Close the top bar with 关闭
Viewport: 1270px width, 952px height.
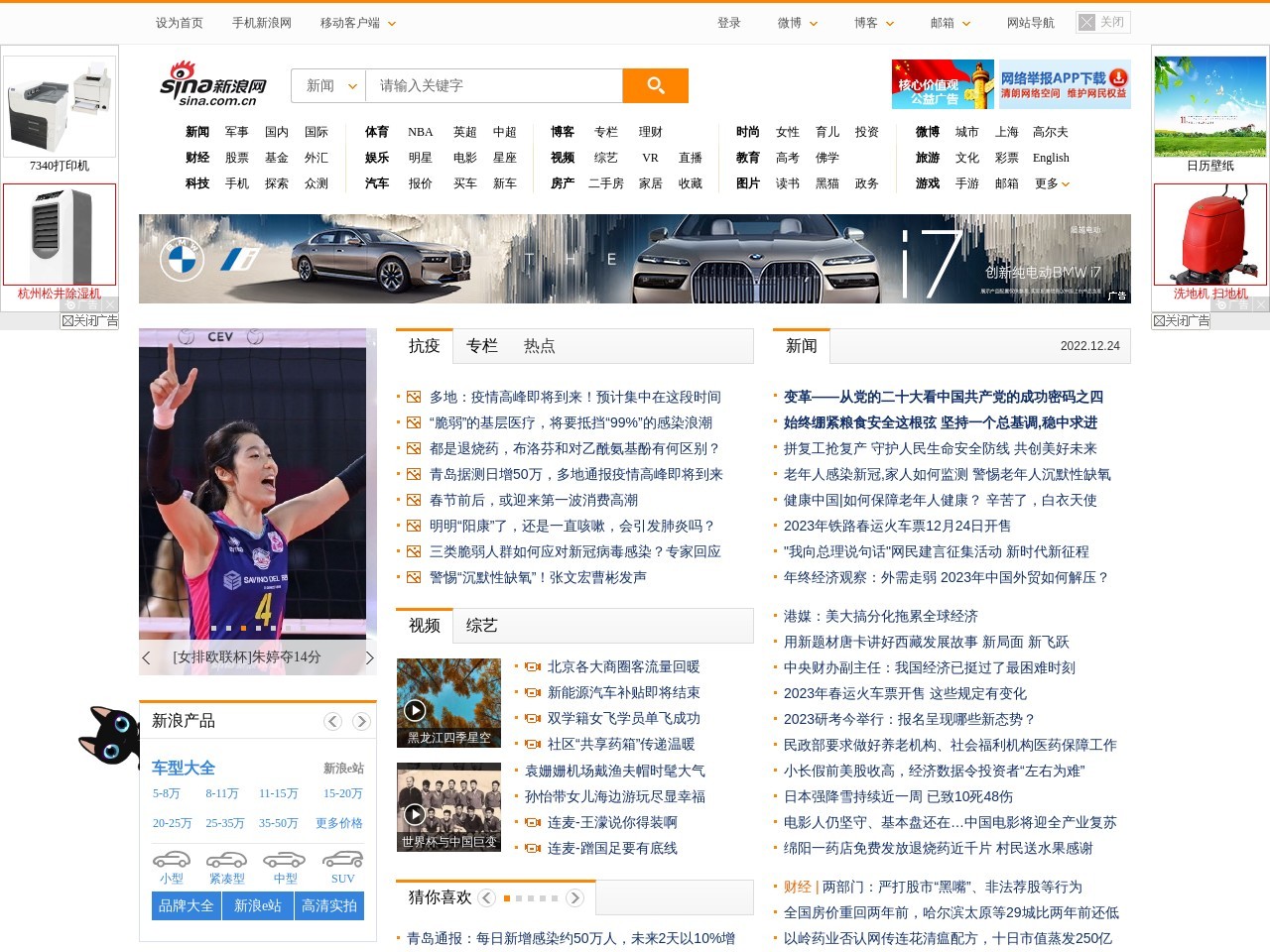click(x=1103, y=22)
